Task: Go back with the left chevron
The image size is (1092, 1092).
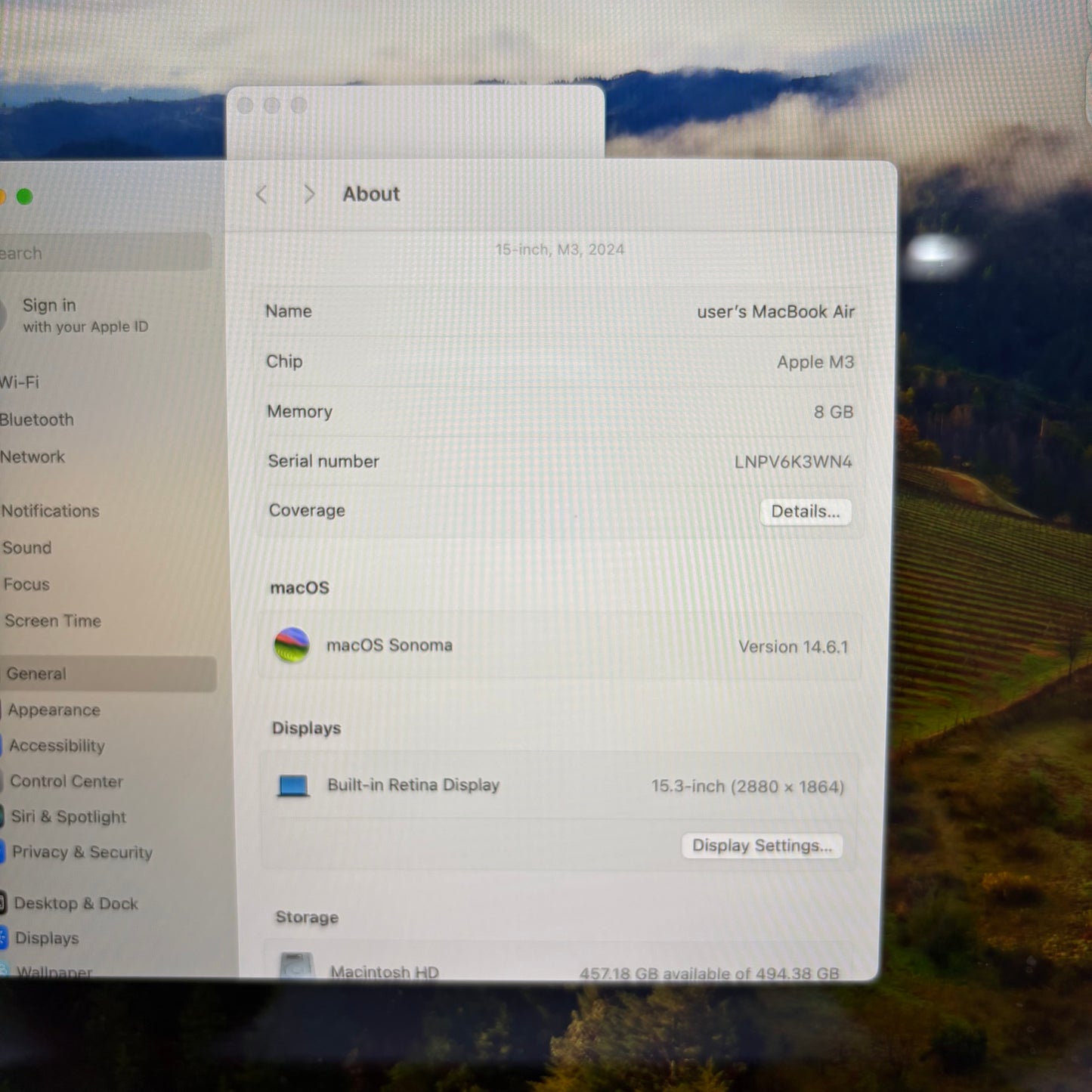Action: pos(262,195)
